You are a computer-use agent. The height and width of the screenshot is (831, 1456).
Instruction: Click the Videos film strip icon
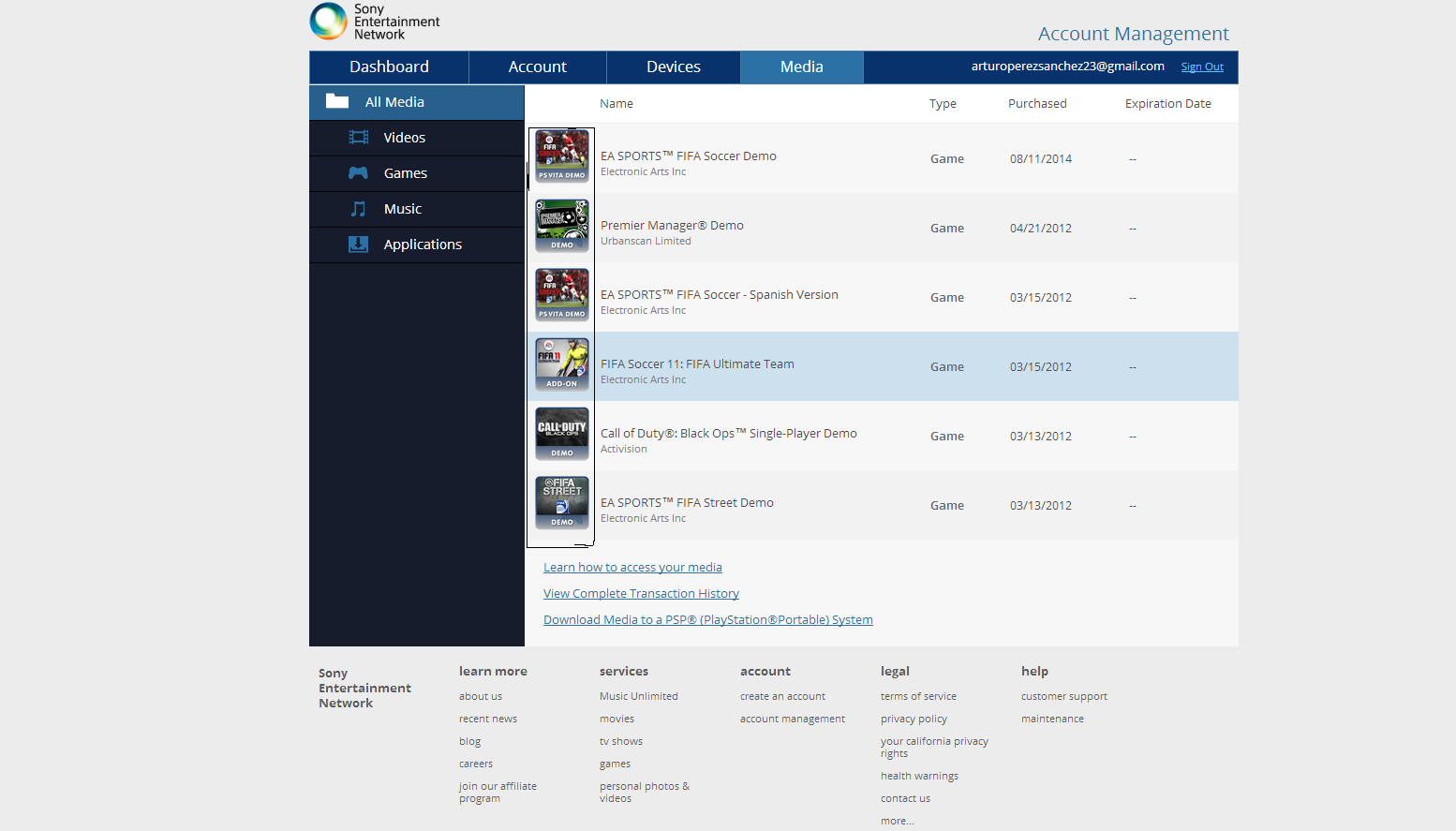pos(359,137)
